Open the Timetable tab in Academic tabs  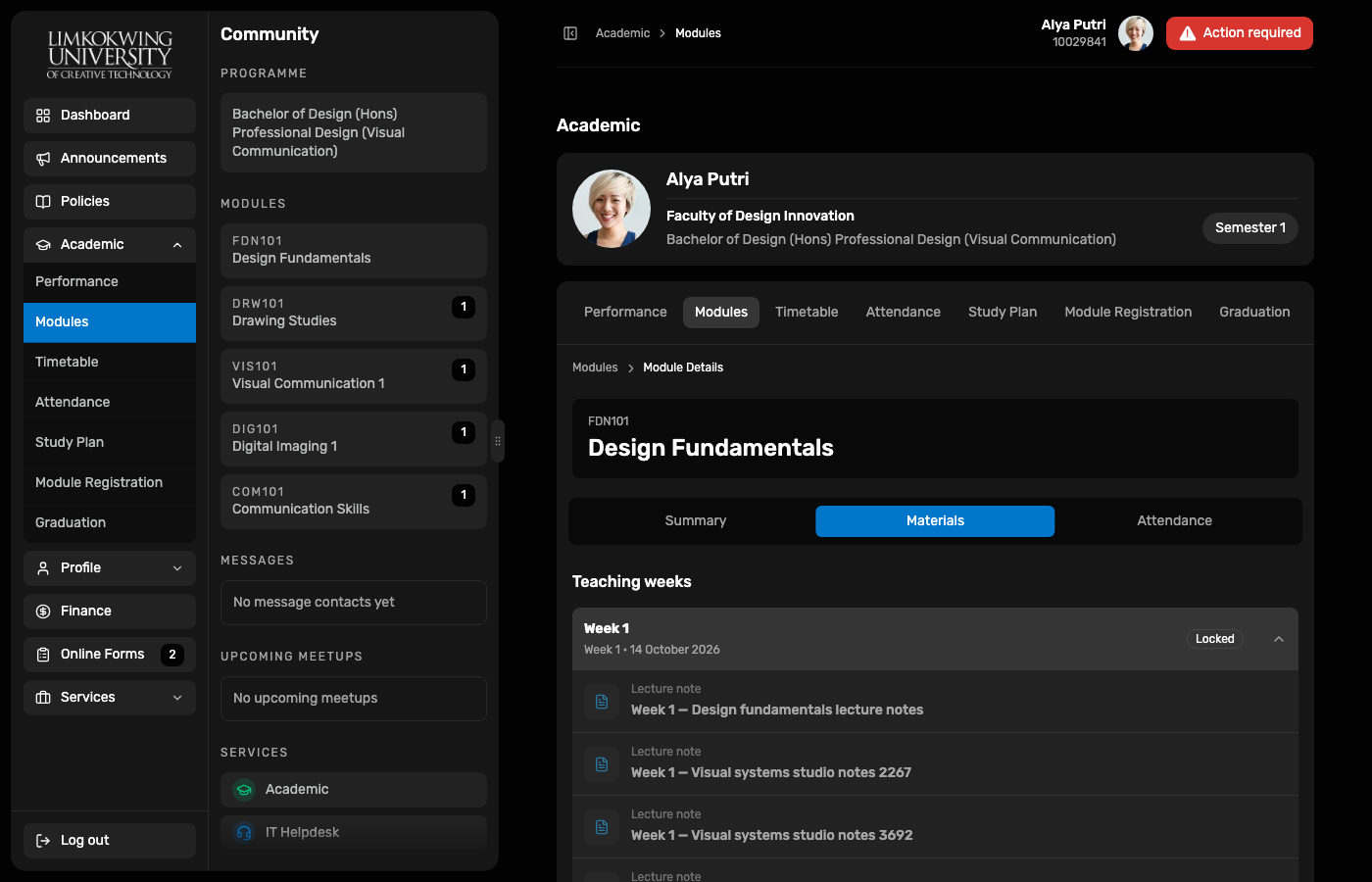[x=807, y=313]
